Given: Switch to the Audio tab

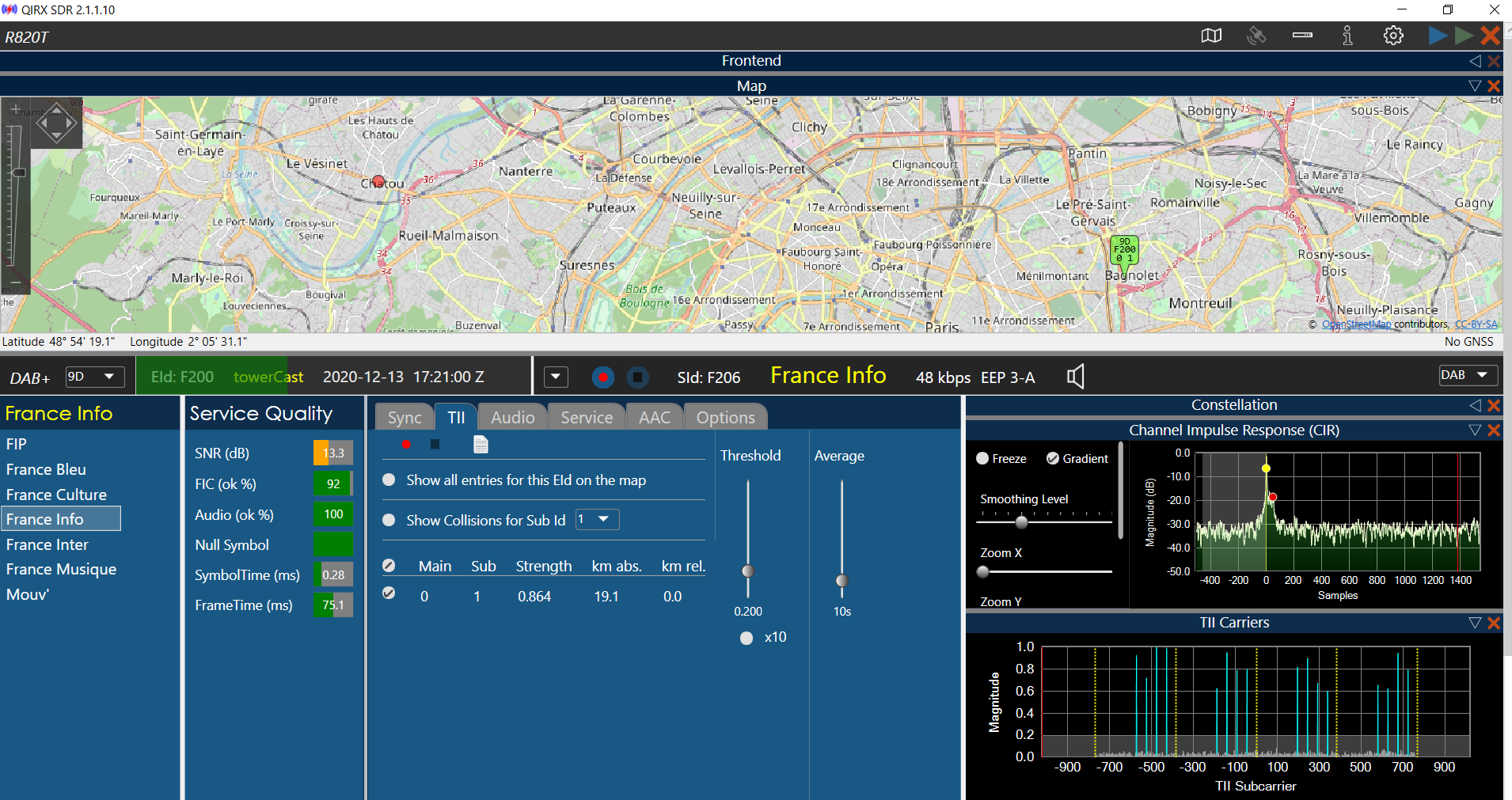Looking at the screenshot, I should [x=513, y=417].
